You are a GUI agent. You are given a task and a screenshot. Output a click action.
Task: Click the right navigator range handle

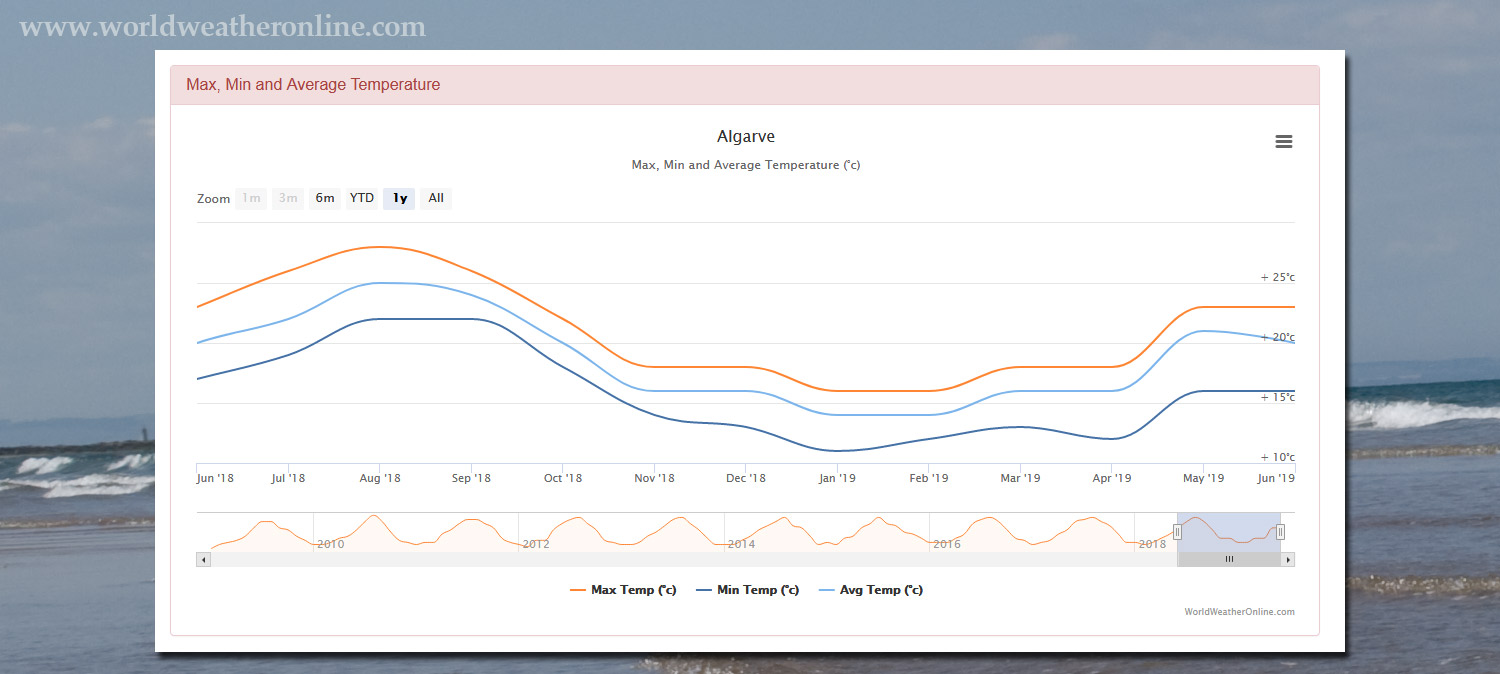pyautogui.click(x=1280, y=532)
